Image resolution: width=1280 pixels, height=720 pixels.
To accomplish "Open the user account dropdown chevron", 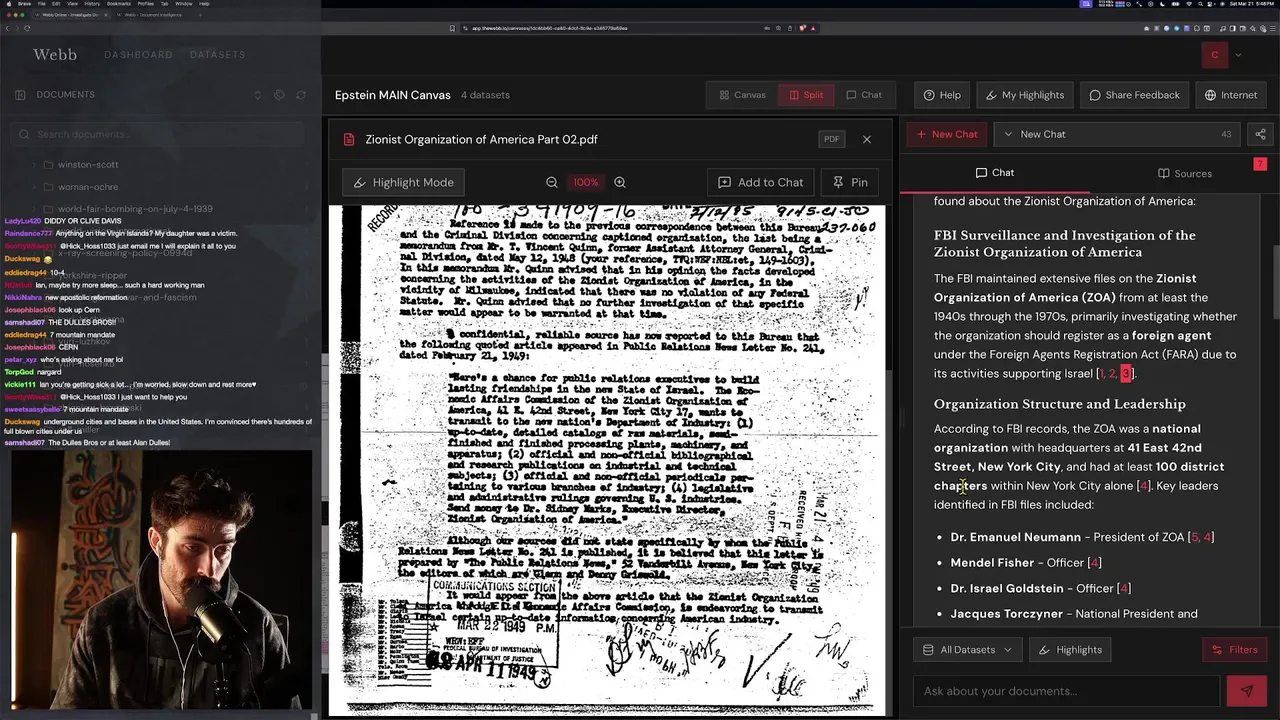I will pos(1238,55).
